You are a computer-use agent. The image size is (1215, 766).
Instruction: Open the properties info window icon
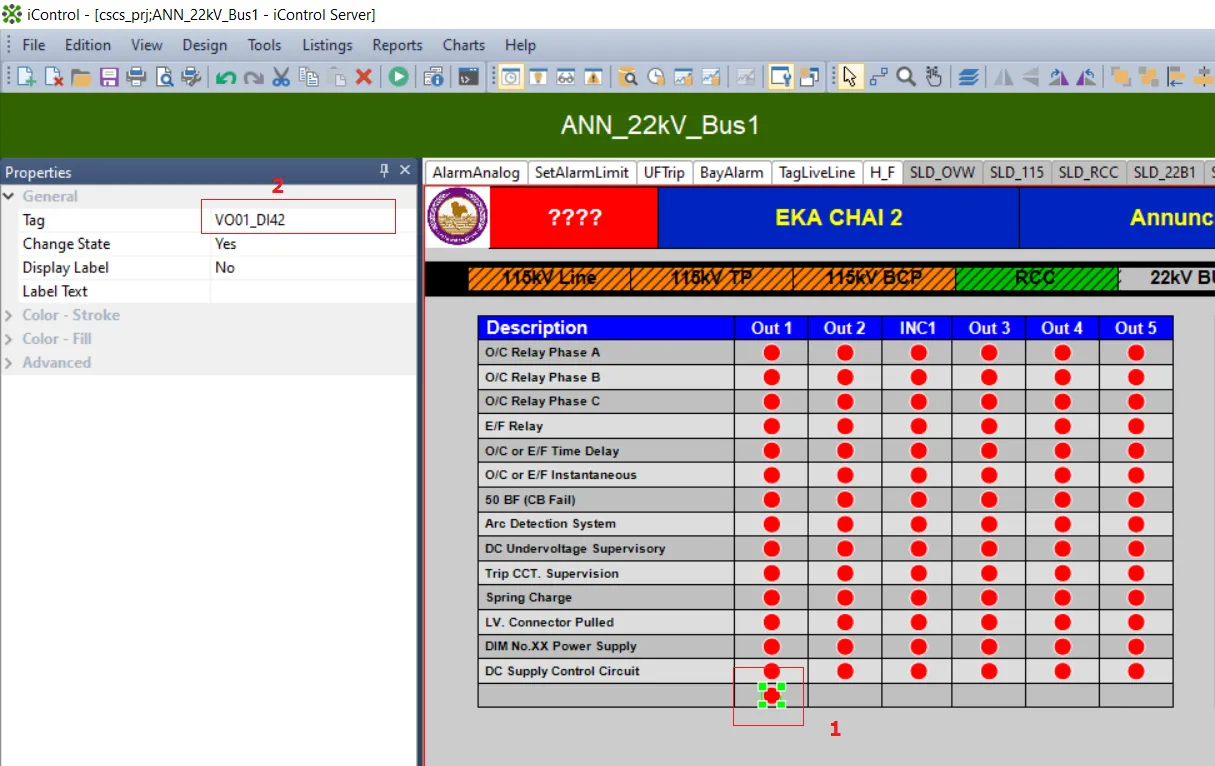434,77
